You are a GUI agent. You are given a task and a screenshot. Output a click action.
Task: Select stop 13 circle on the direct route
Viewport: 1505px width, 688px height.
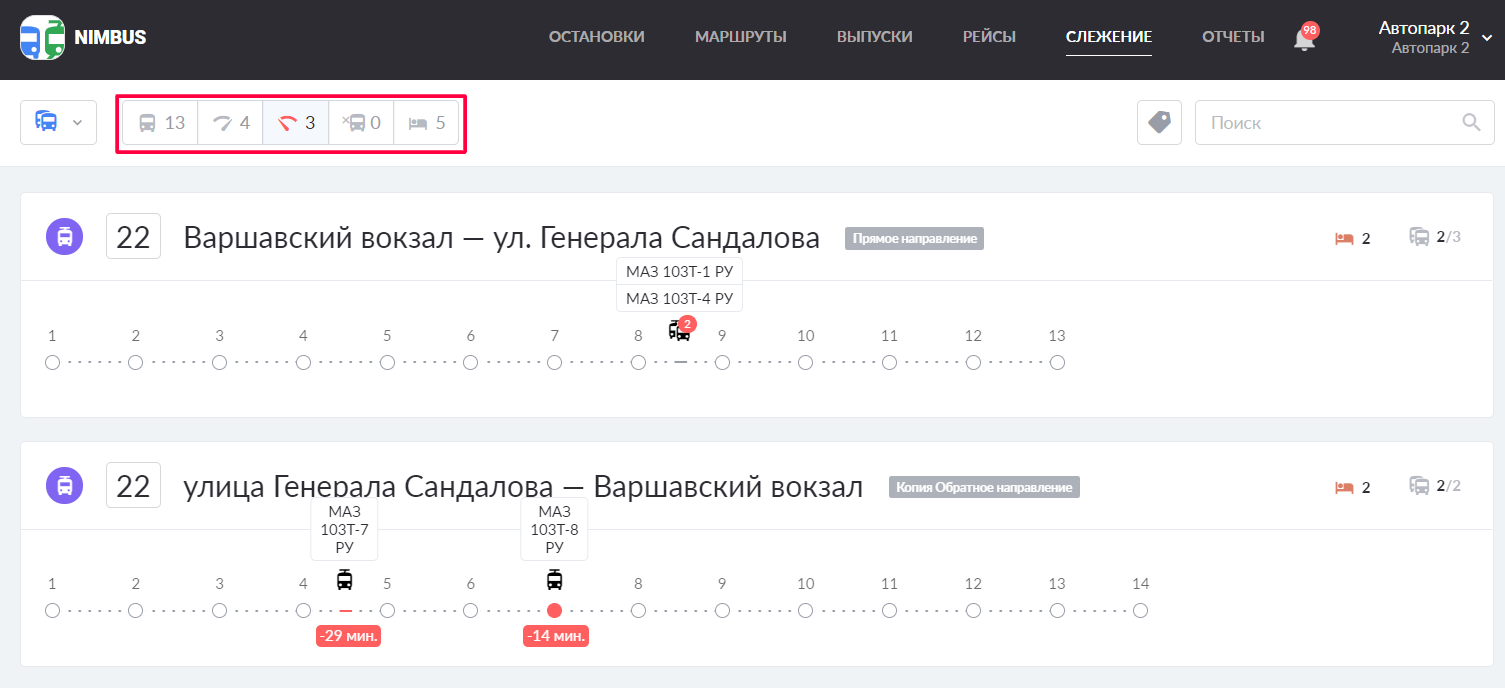pyautogui.click(x=1057, y=362)
